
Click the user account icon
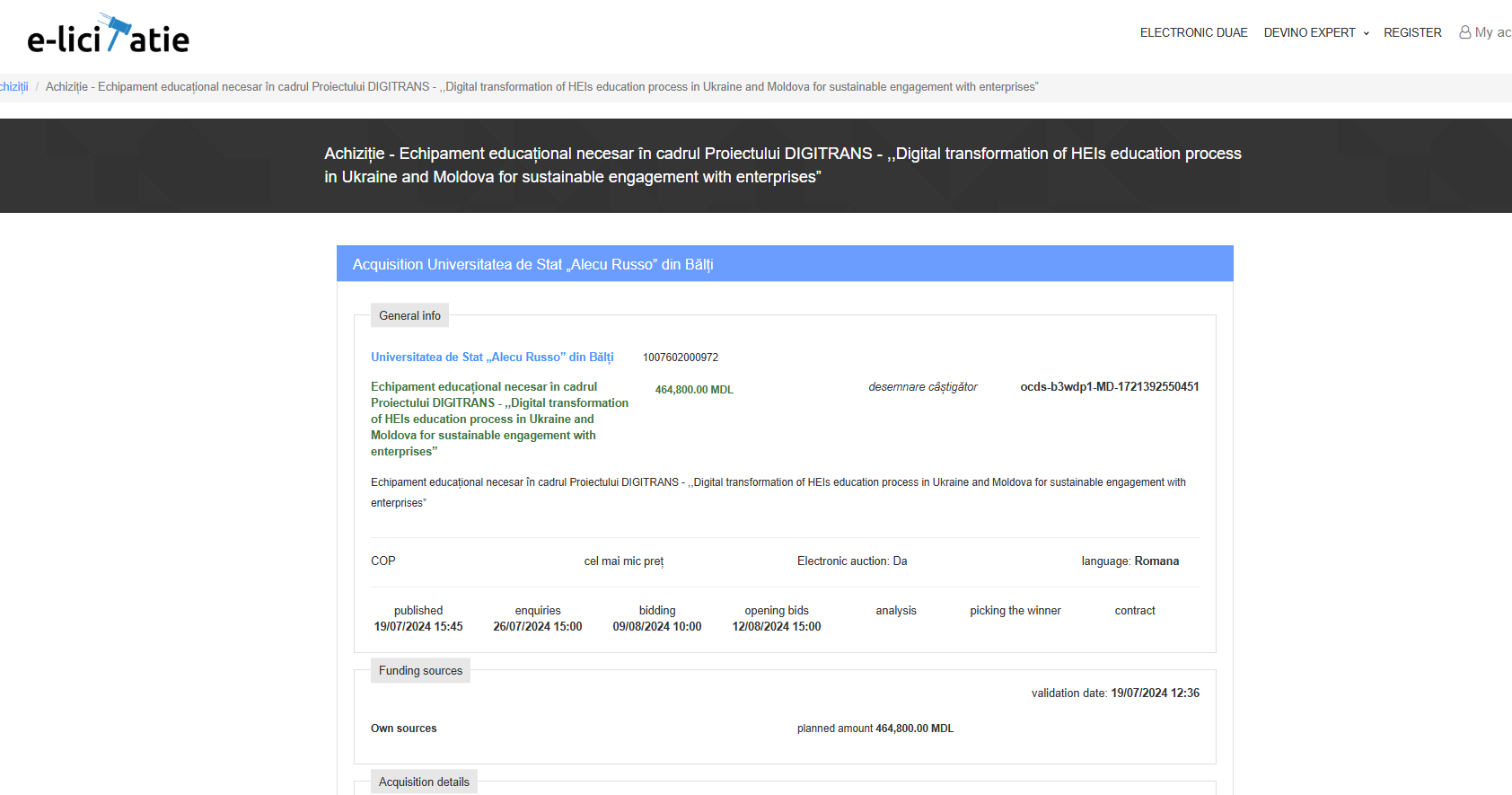[1464, 32]
